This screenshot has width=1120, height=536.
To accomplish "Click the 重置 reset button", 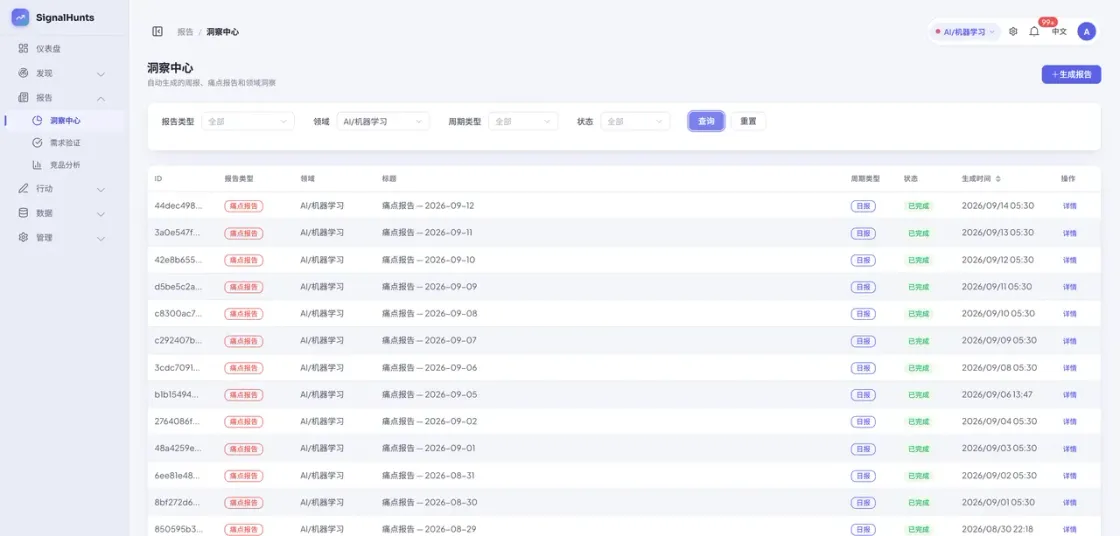I will (748, 121).
